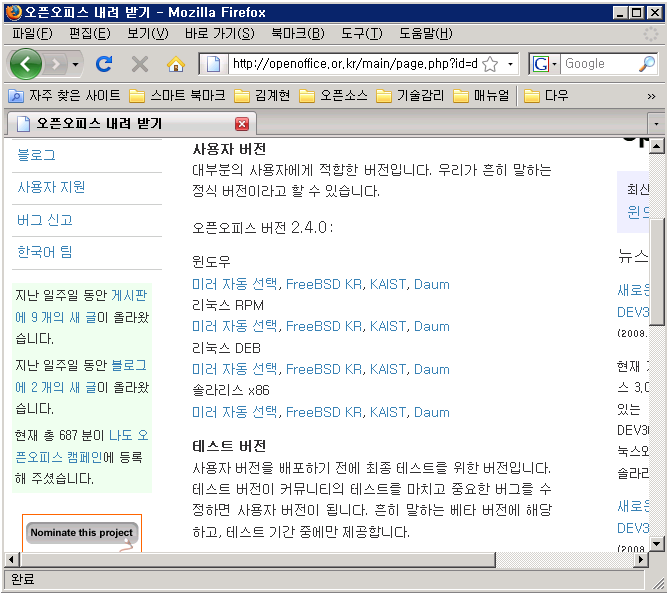Open the 김계현 bookmark folder

pyautogui.click(x=262, y=95)
